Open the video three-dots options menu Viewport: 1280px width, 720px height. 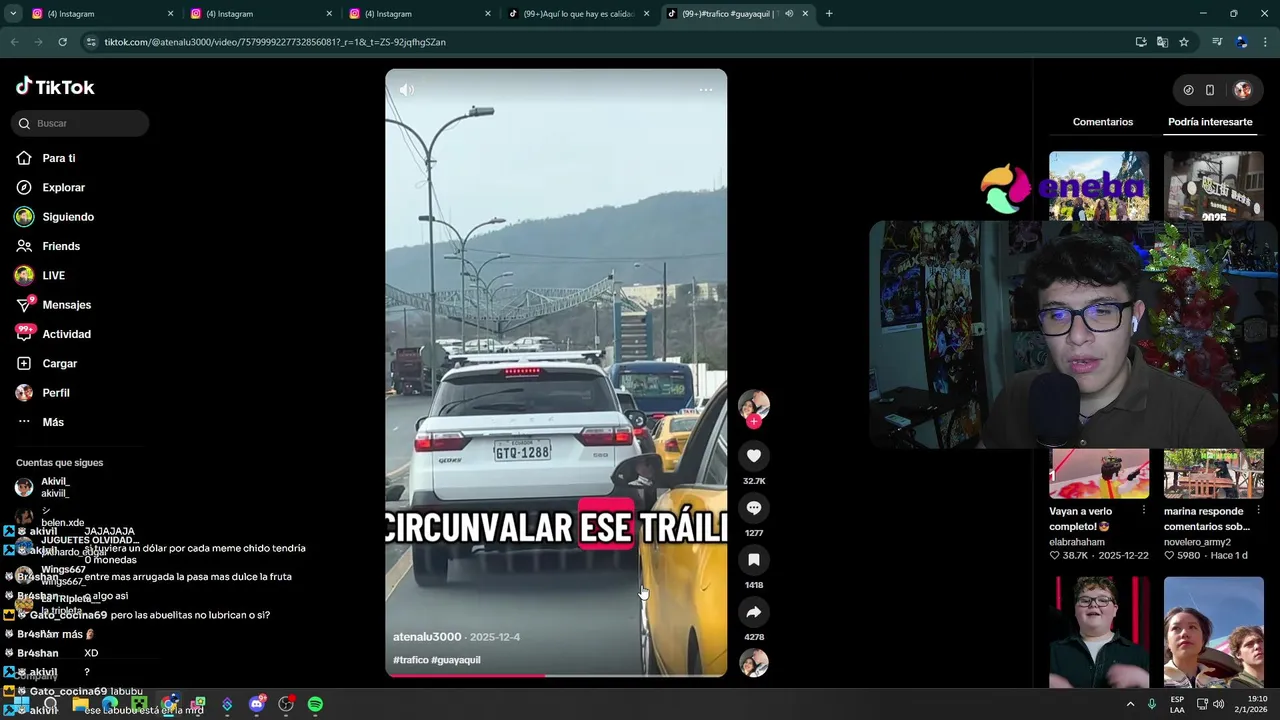coord(706,90)
